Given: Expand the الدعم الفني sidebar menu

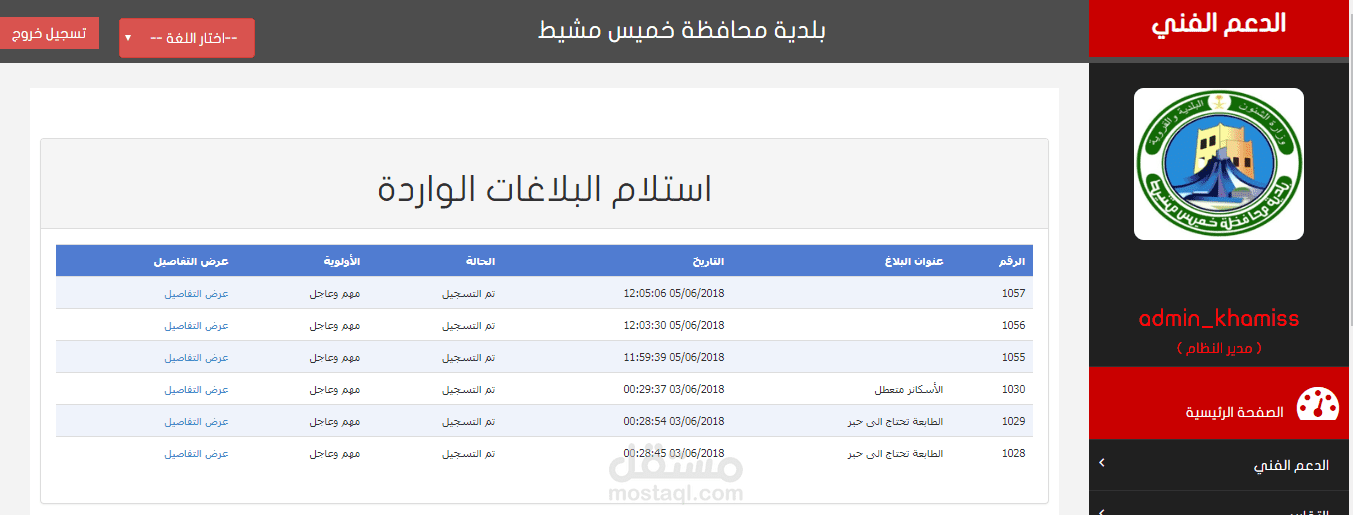Looking at the screenshot, I should click(x=1219, y=466).
